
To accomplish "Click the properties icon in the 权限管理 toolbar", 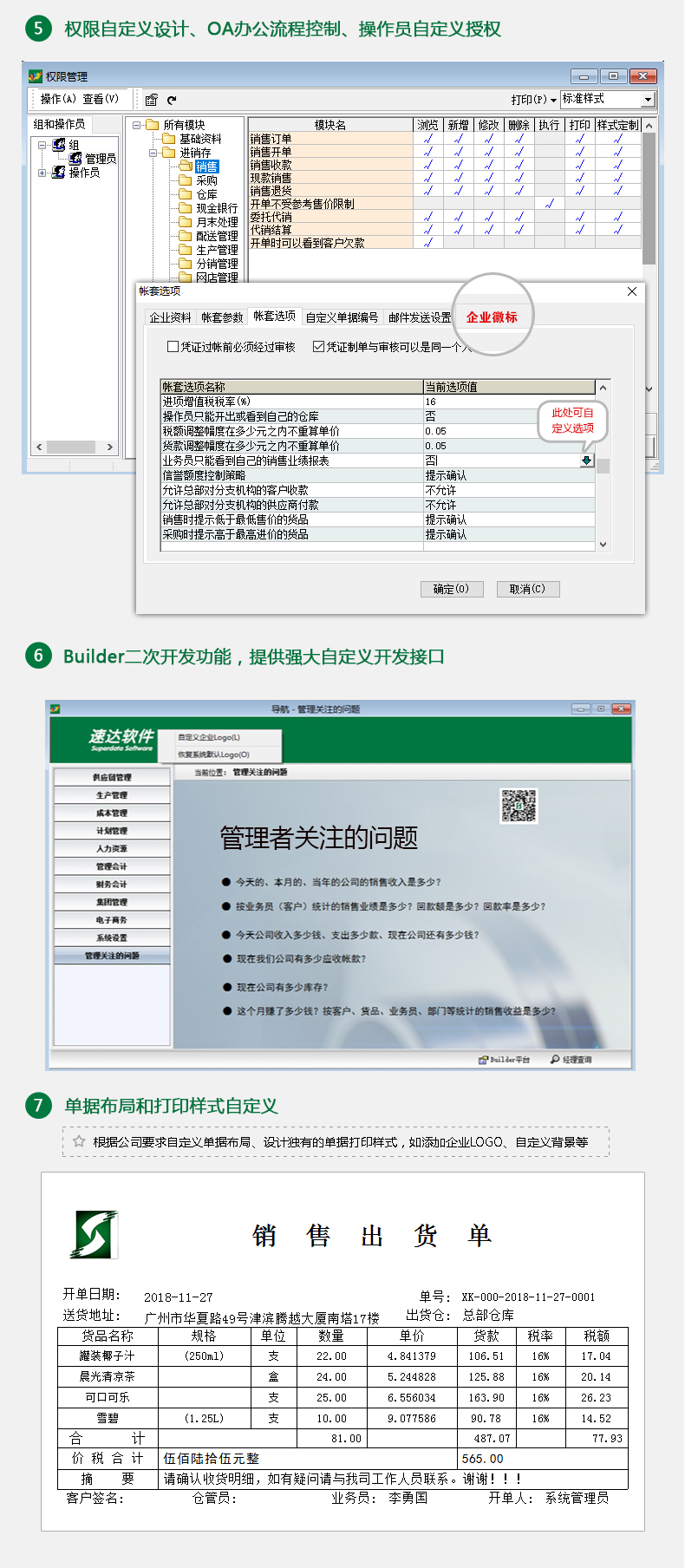I will point(152,100).
